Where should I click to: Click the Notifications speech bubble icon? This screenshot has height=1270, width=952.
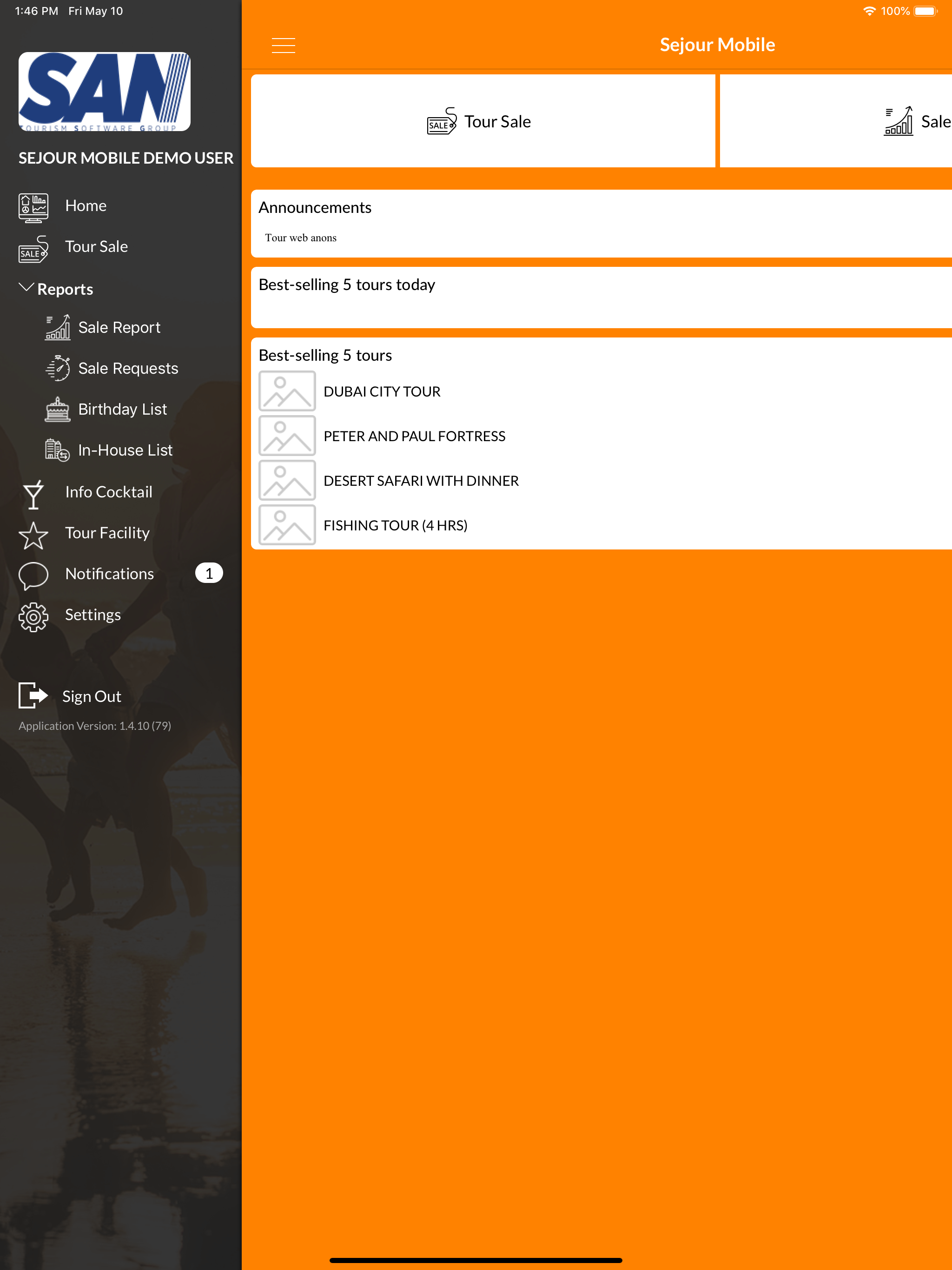(33, 576)
